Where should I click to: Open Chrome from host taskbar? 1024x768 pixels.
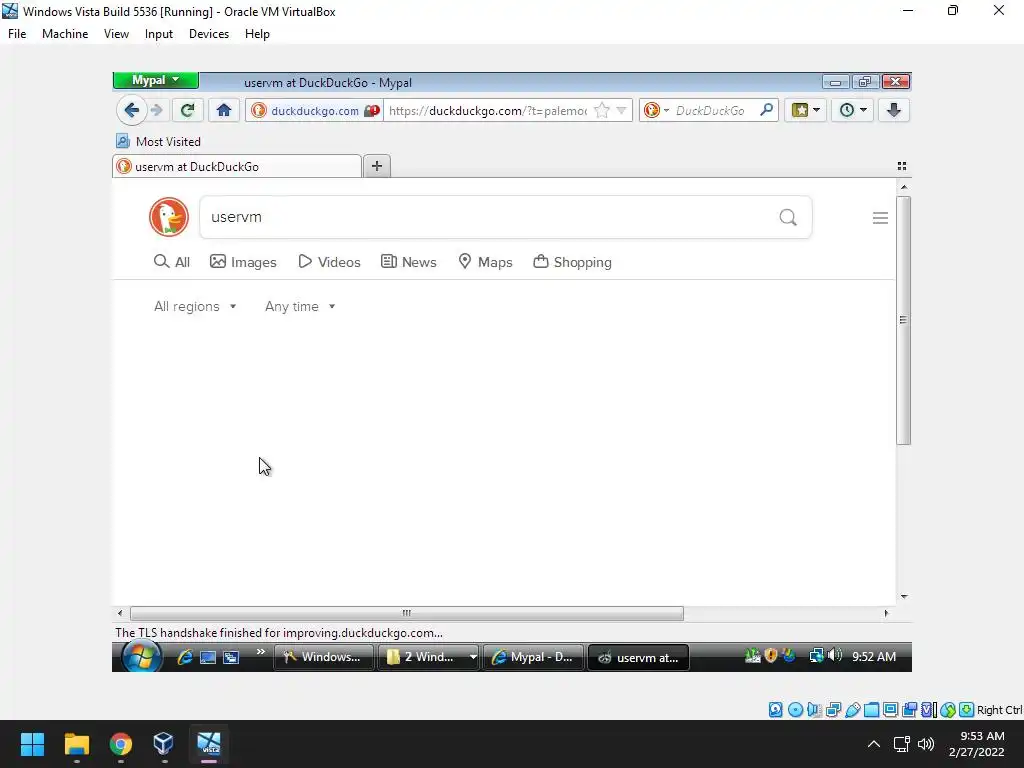tap(120, 744)
